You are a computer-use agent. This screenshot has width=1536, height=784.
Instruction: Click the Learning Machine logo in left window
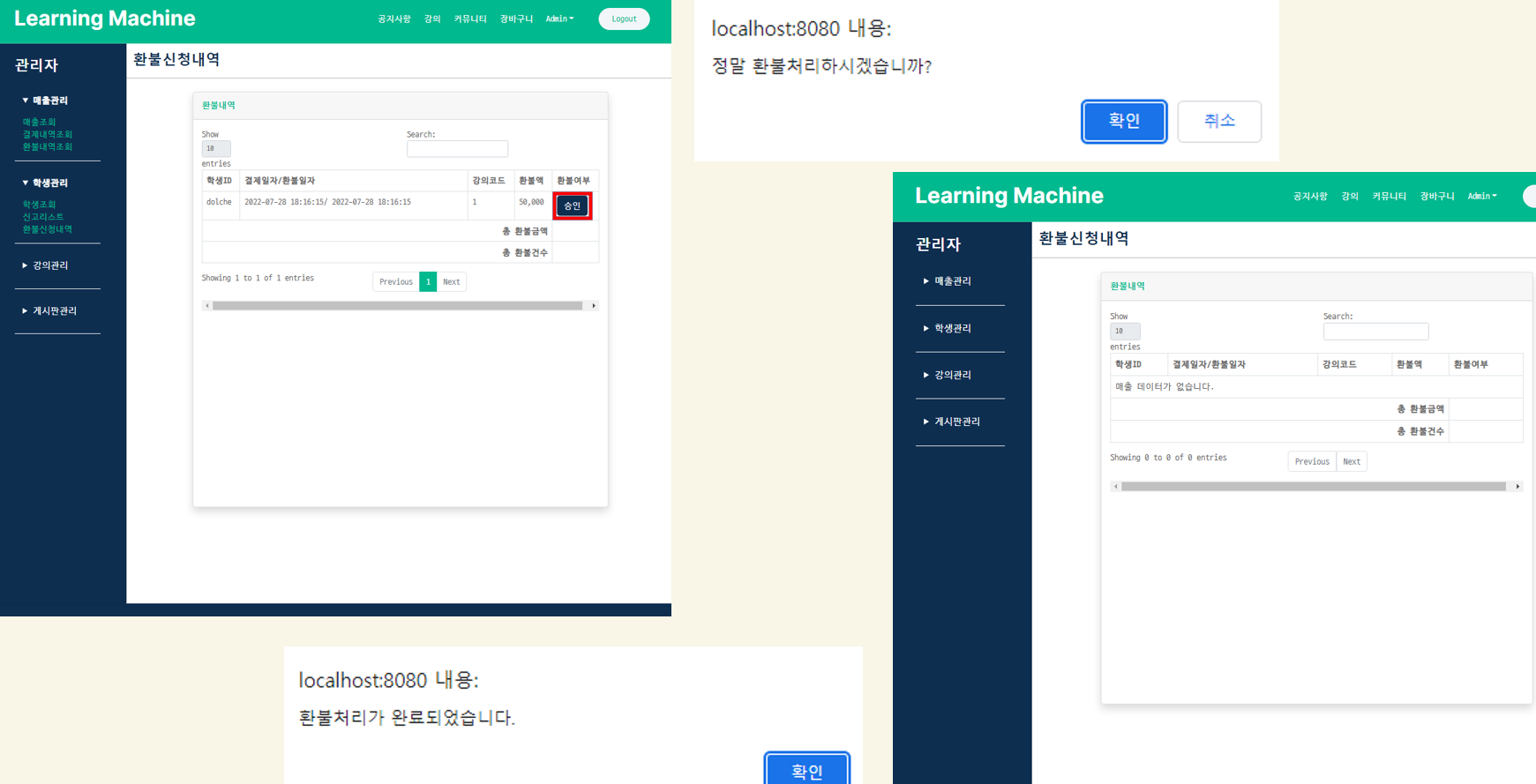pyautogui.click(x=105, y=19)
